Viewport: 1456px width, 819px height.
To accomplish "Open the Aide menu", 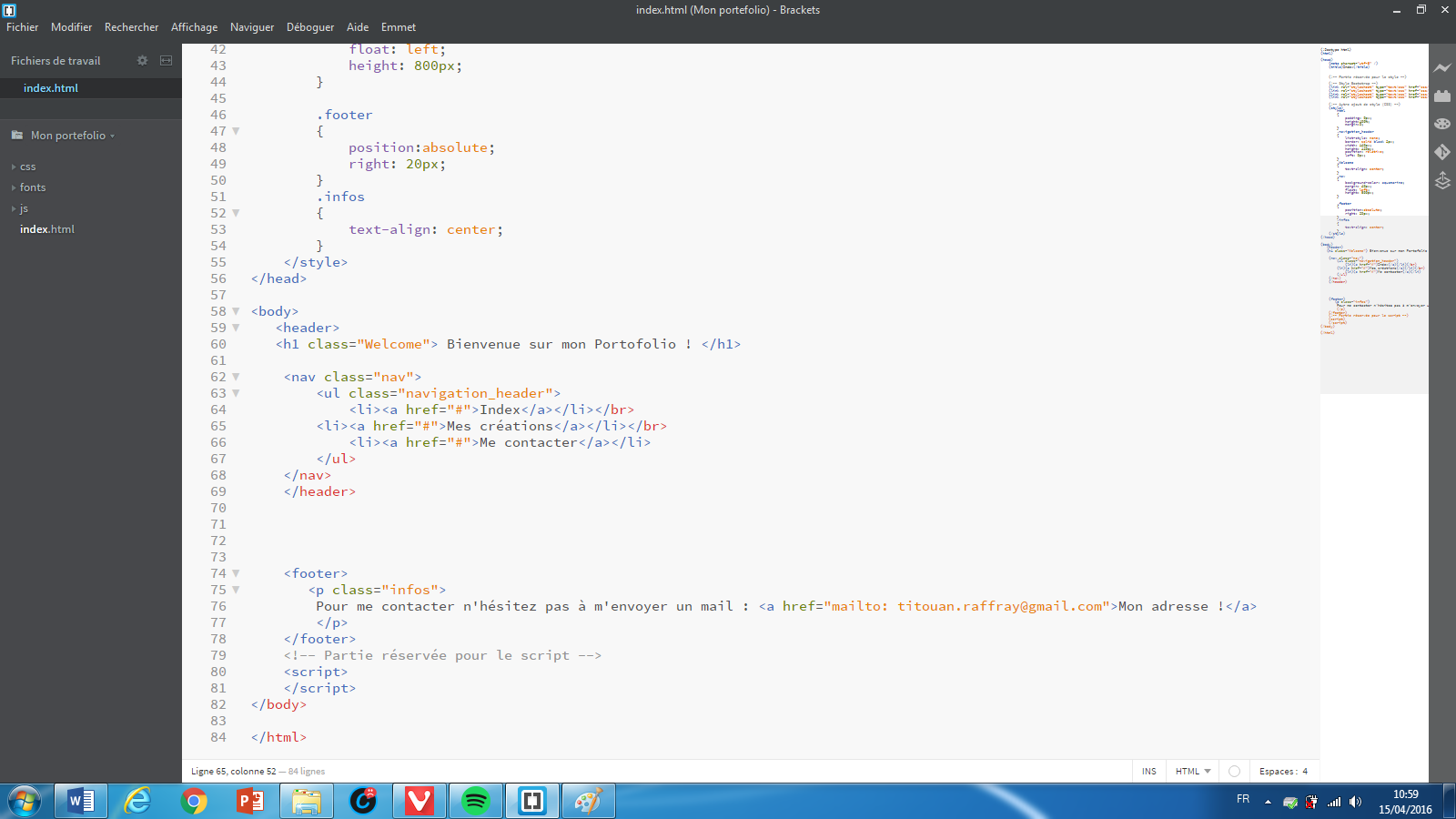I will click(358, 27).
